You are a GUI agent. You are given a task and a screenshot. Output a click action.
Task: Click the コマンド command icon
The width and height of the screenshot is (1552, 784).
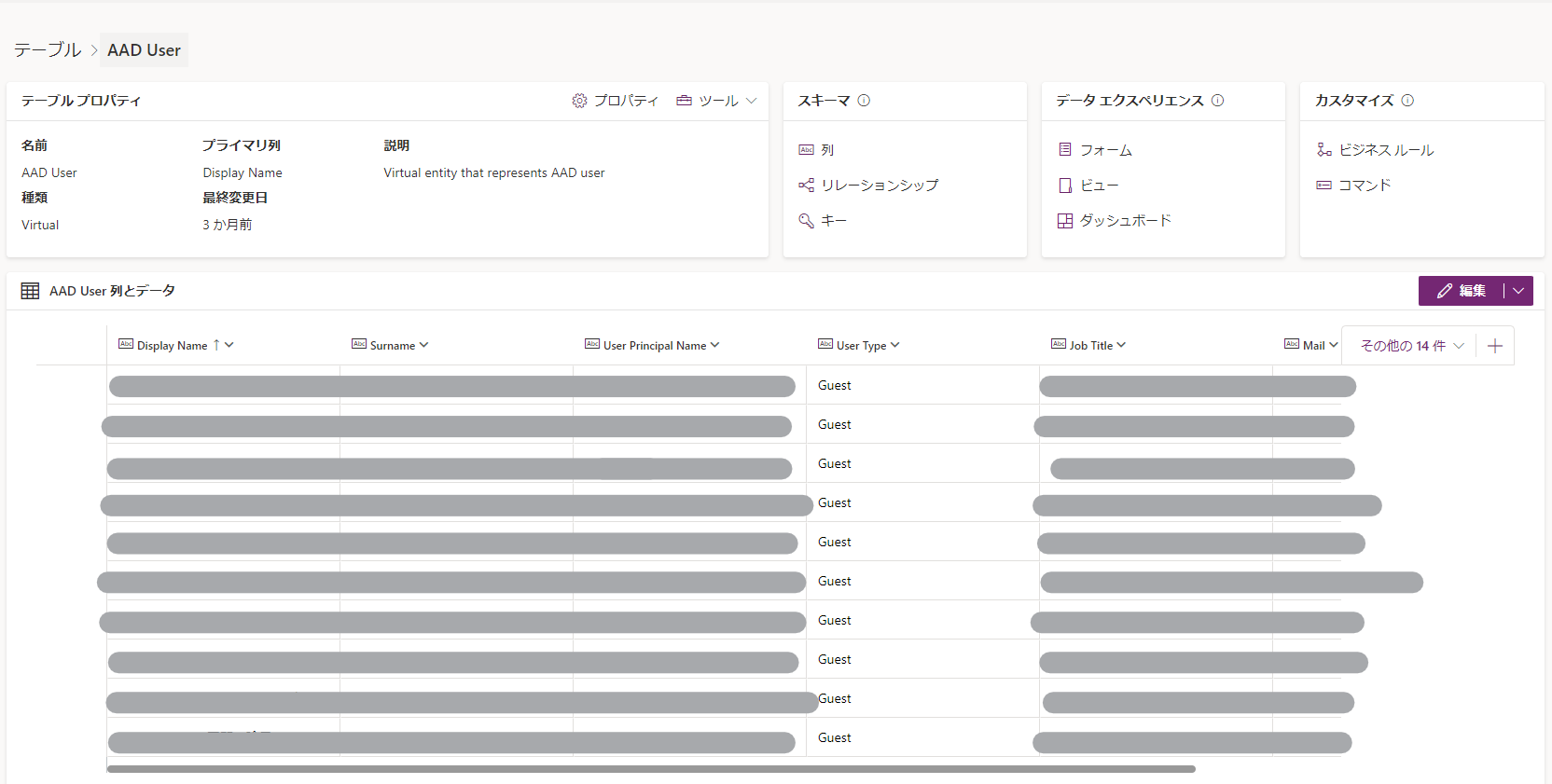(x=1324, y=186)
